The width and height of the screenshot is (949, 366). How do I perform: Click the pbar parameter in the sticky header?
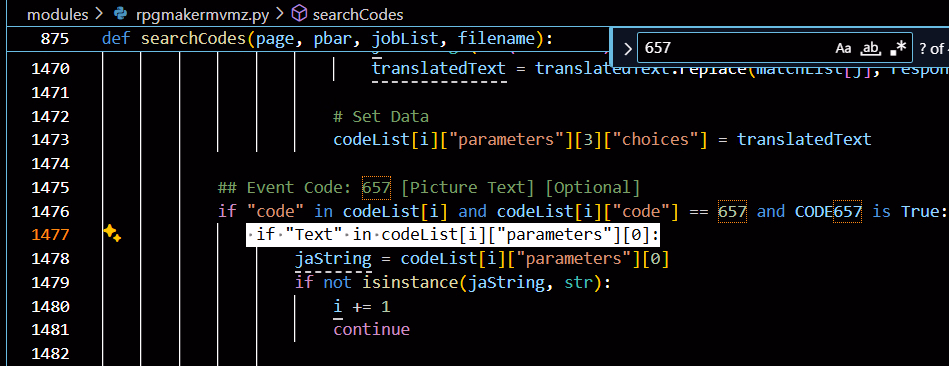pos(333,39)
